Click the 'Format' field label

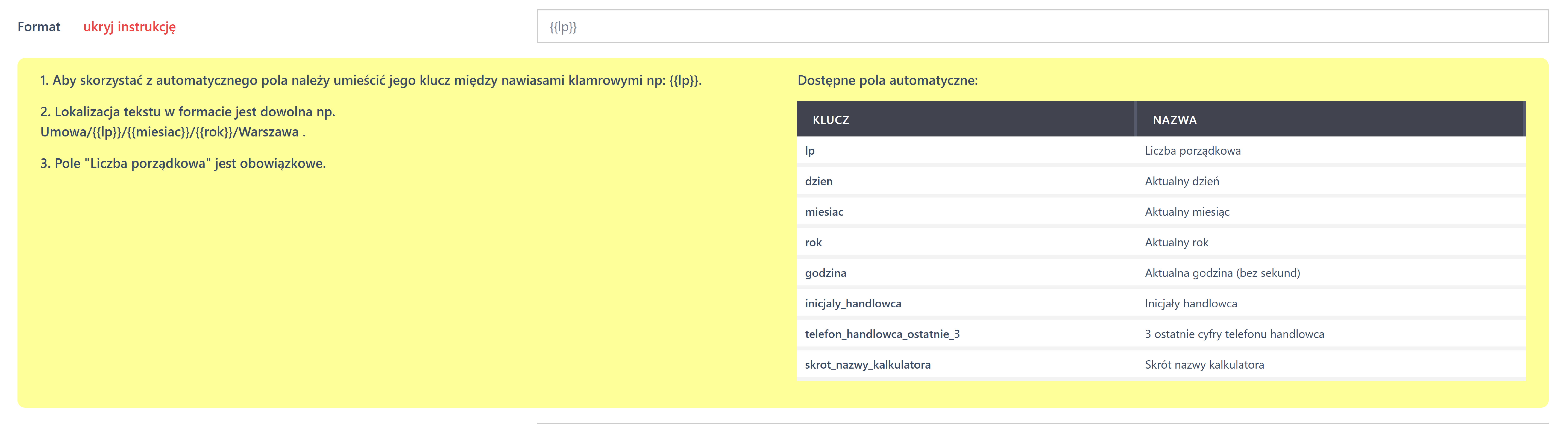39,27
